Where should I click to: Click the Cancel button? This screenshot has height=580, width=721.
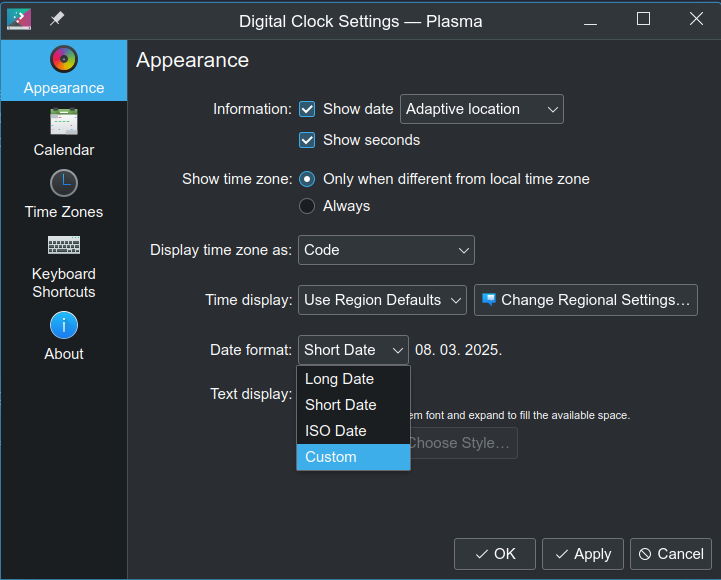pyautogui.click(x=671, y=554)
